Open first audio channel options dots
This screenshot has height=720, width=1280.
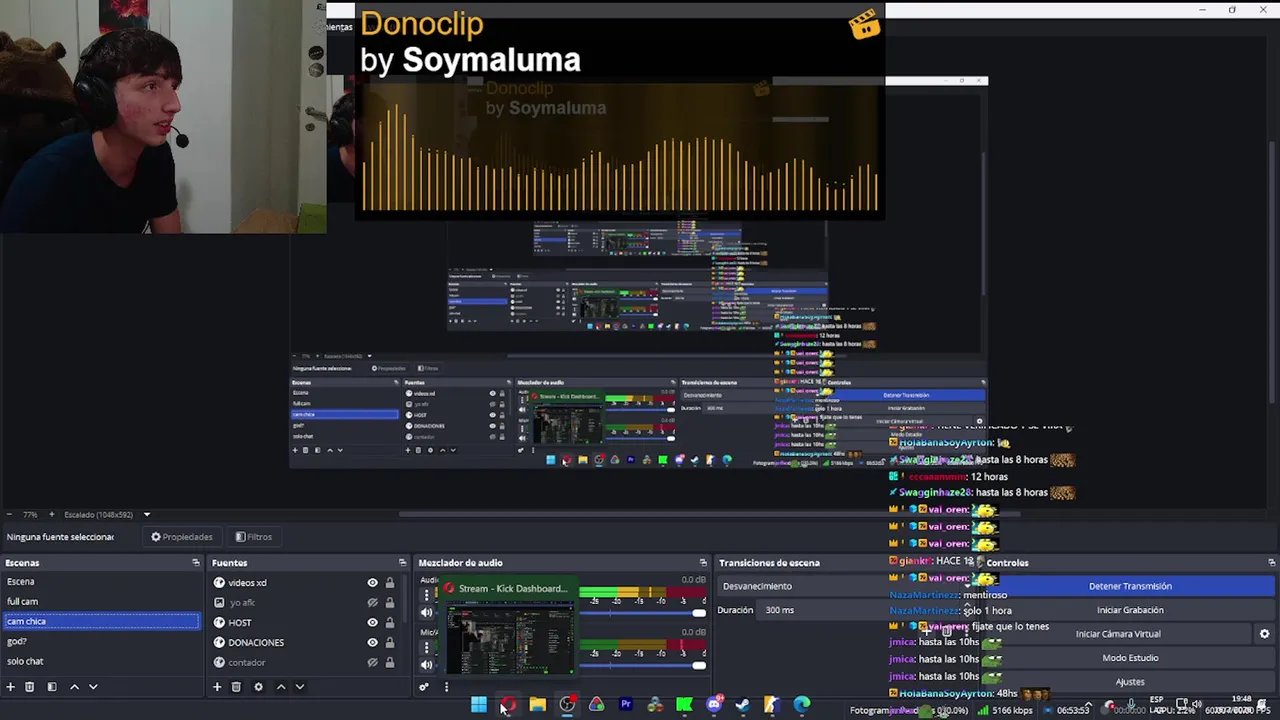(x=427, y=595)
